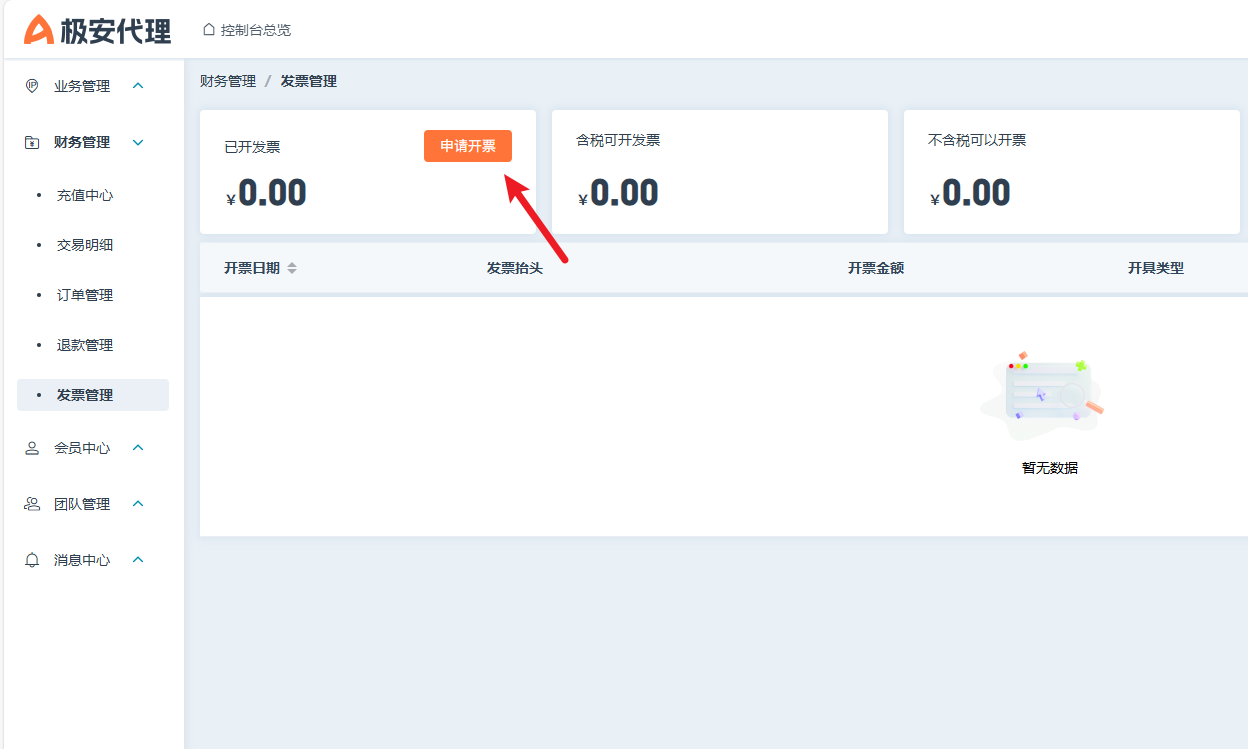
Task: Go to 订单管理 page
Action: (x=85, y=295)
